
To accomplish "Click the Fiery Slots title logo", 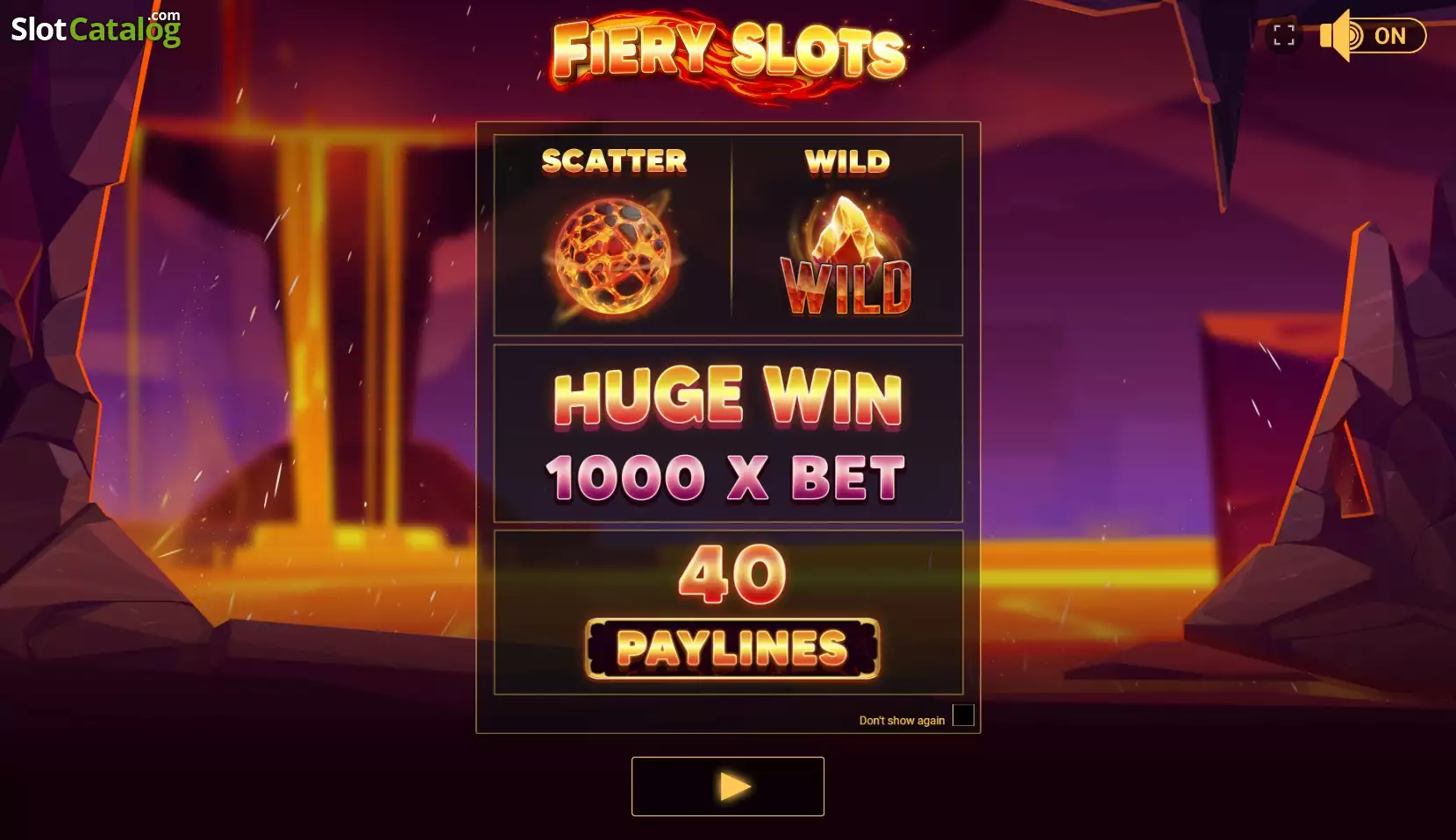I will click(x=729, y=54).
